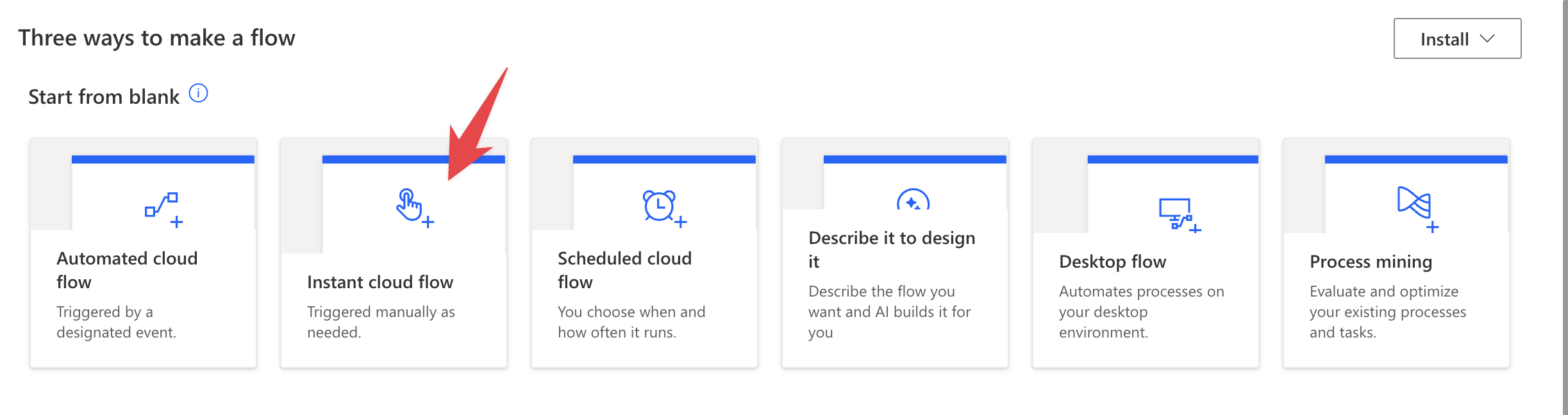Click the Automated cloud flow icon

(x=163, y=209)
